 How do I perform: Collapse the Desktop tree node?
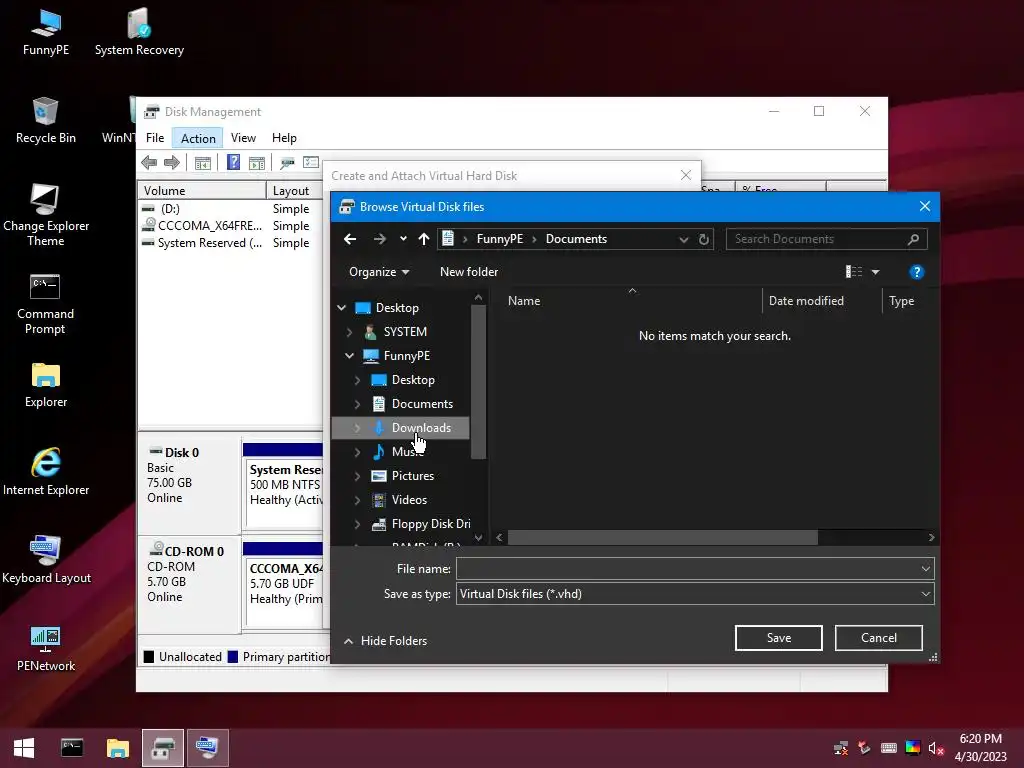point(342,308)
